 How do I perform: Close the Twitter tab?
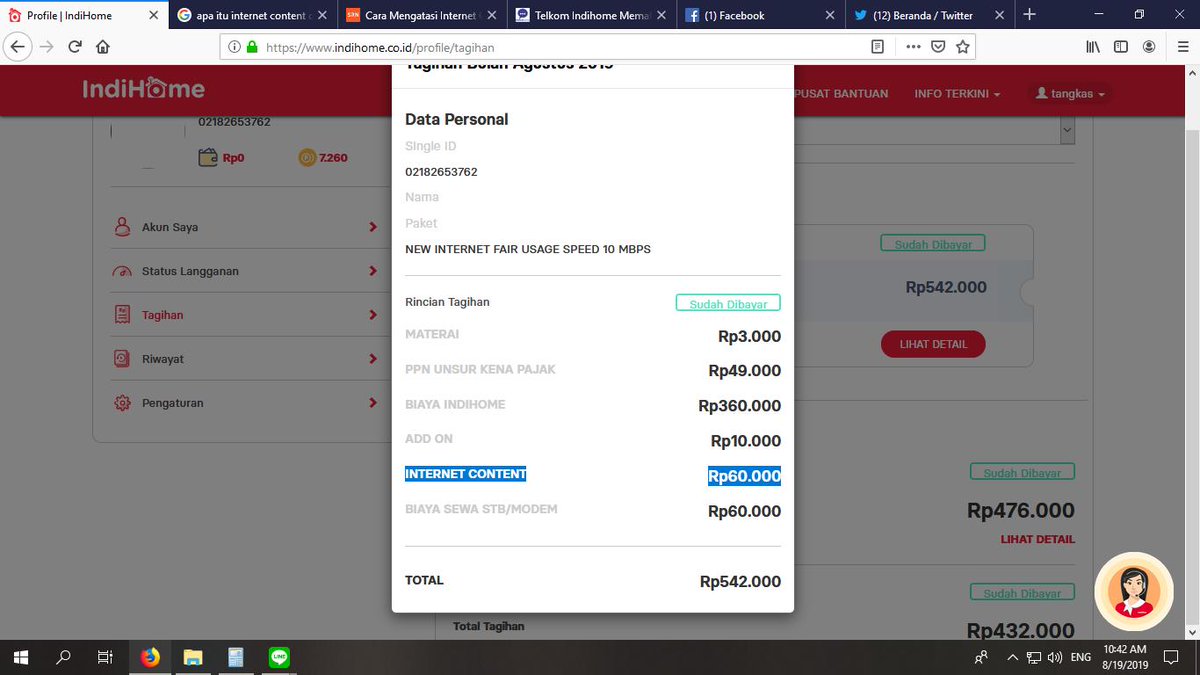(x=999, y=15)
